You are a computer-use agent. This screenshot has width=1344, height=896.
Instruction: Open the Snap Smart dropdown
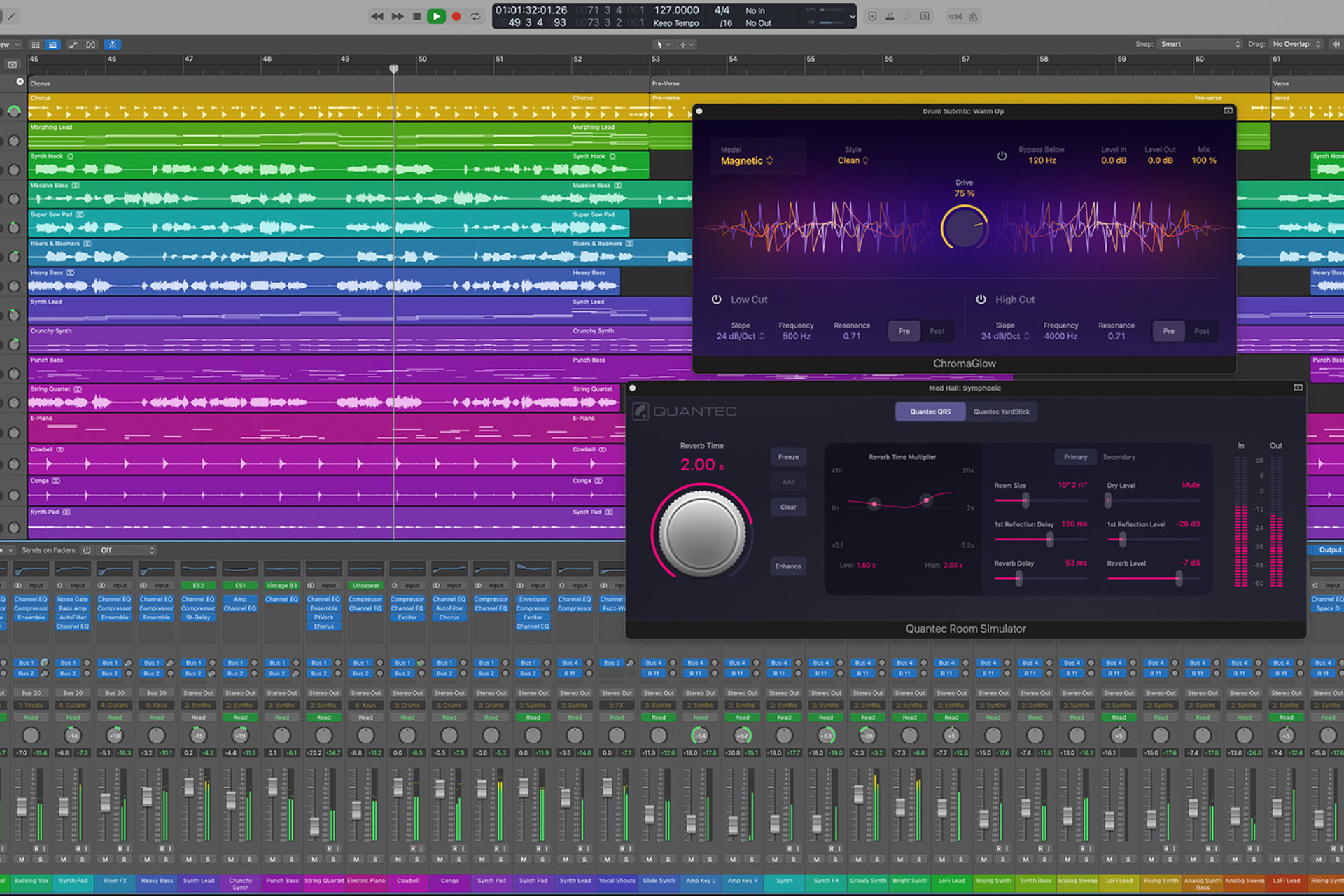(1200, 44)
